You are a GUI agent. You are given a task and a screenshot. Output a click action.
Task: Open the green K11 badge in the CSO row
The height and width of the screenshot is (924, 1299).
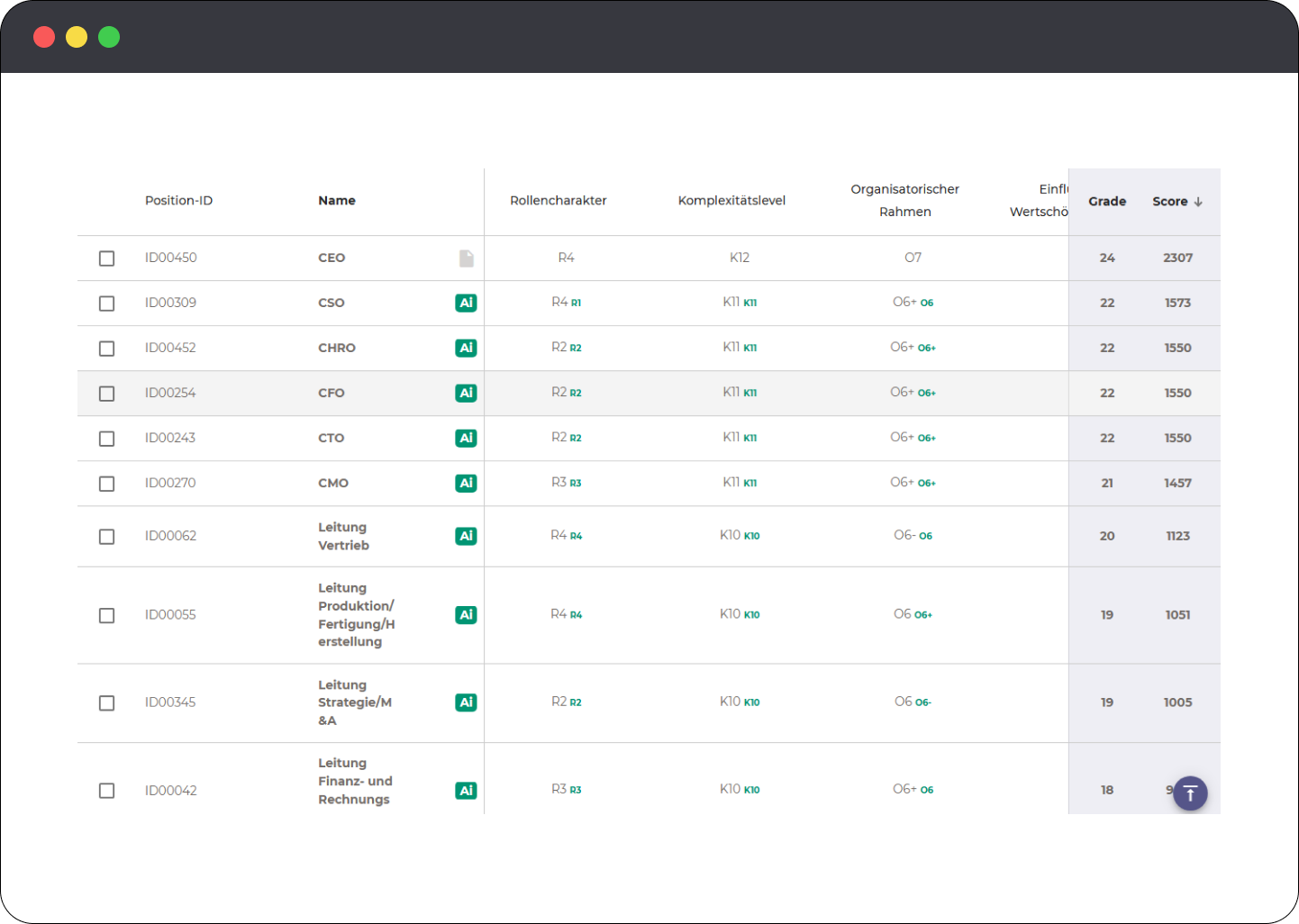pos(750,302)
